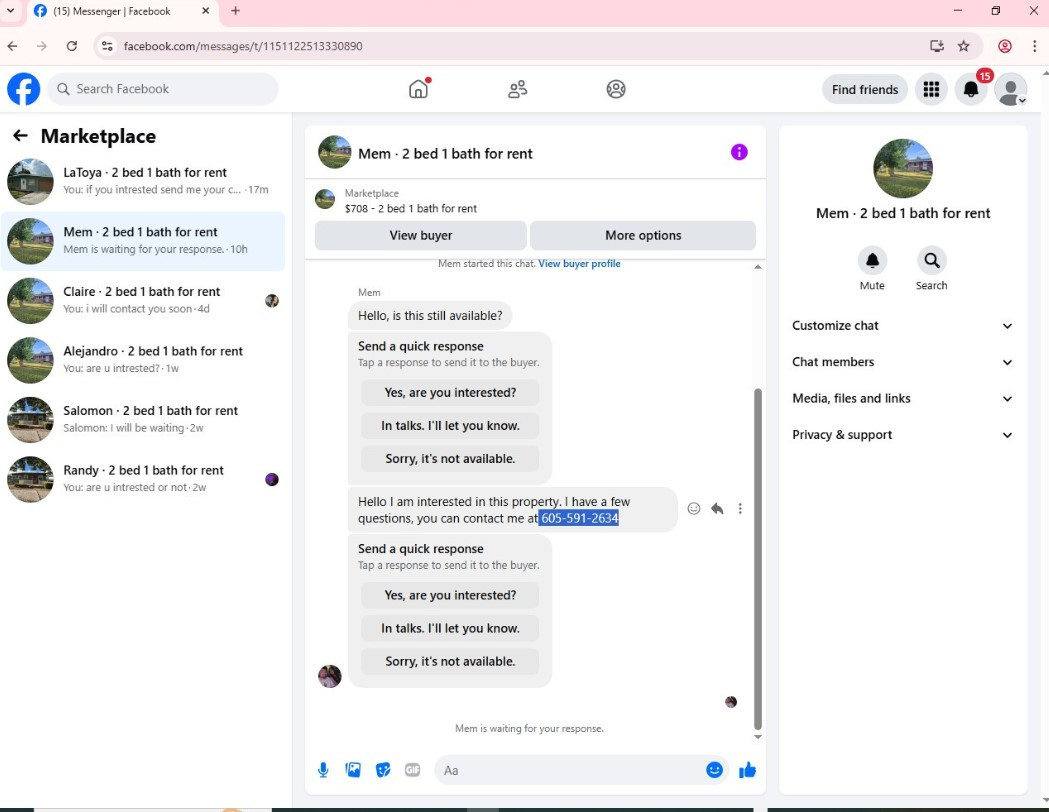
Task: View site information icon in address bar
Action: tap(107, 46)
